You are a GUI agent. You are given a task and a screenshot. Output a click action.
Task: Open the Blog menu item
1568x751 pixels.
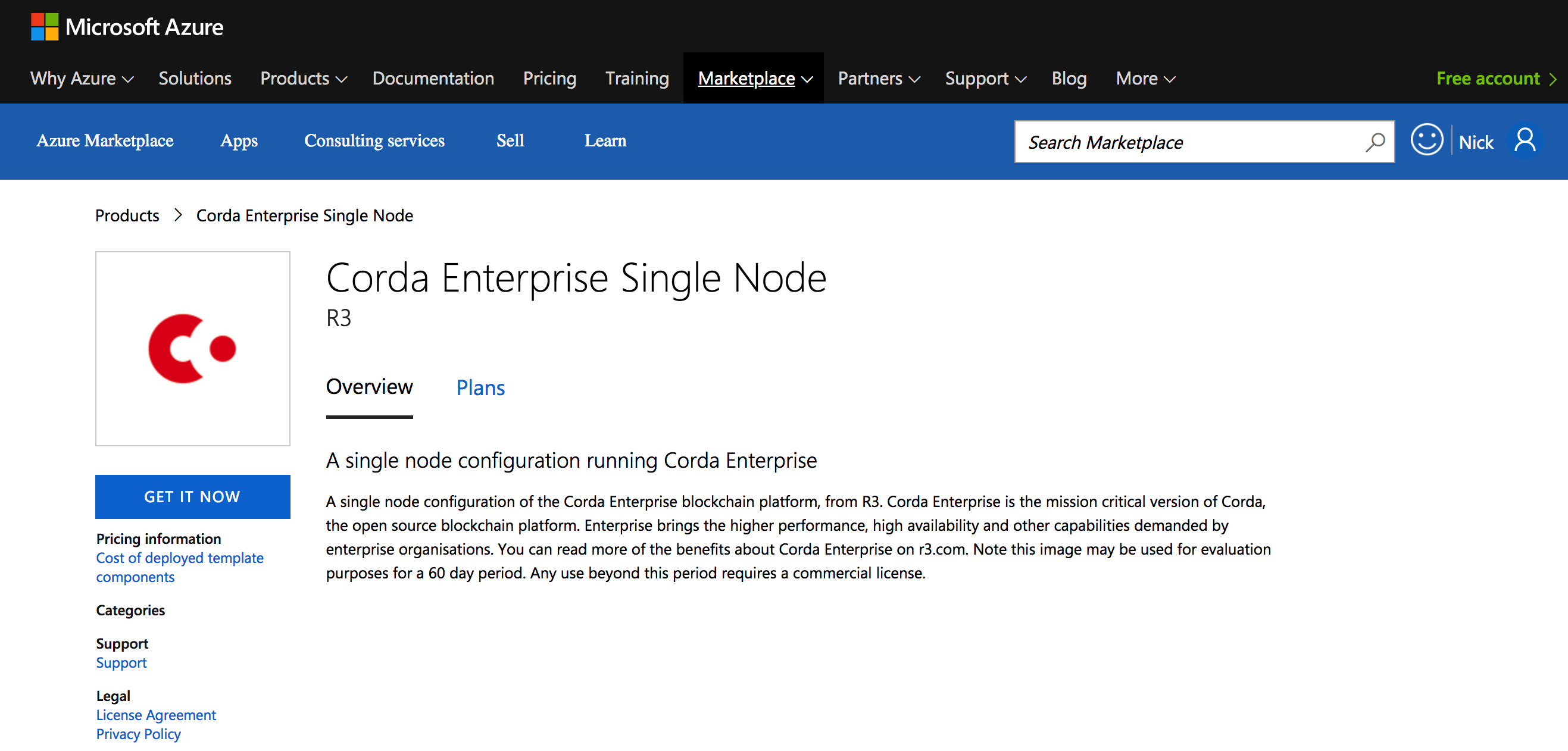pos(1069,79)
